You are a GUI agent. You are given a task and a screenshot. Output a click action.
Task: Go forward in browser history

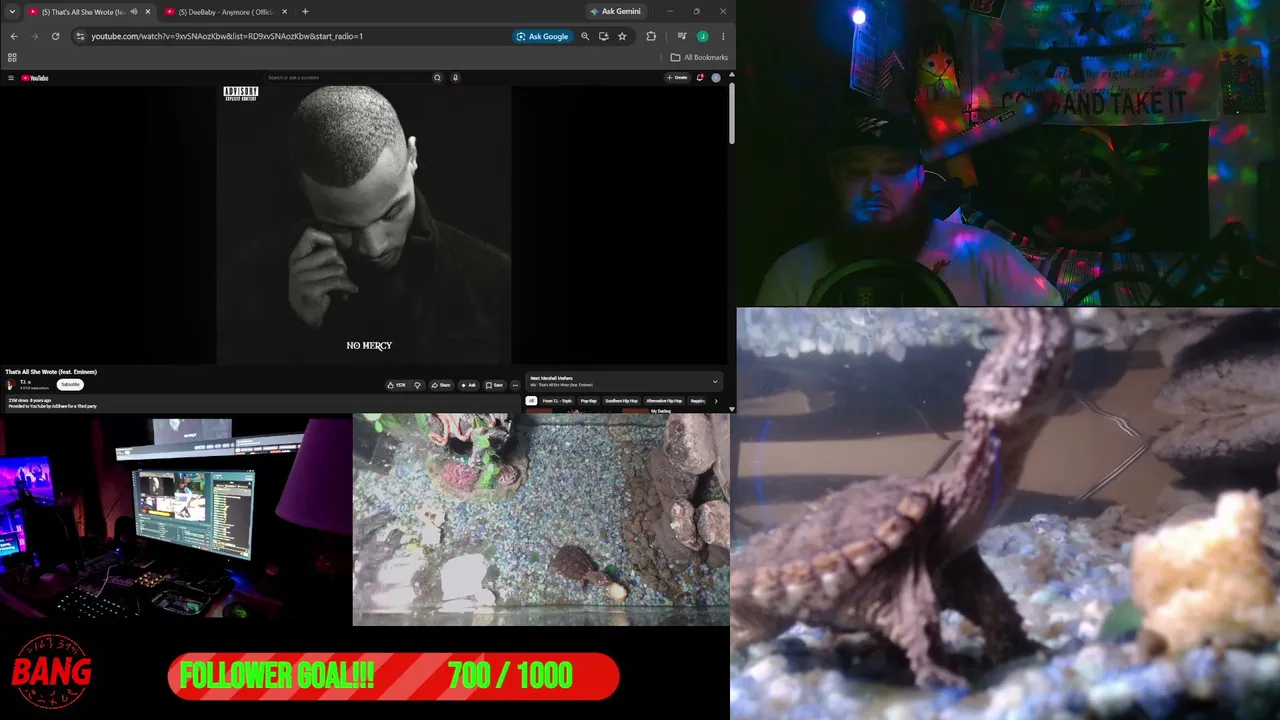tap(34, 36)
